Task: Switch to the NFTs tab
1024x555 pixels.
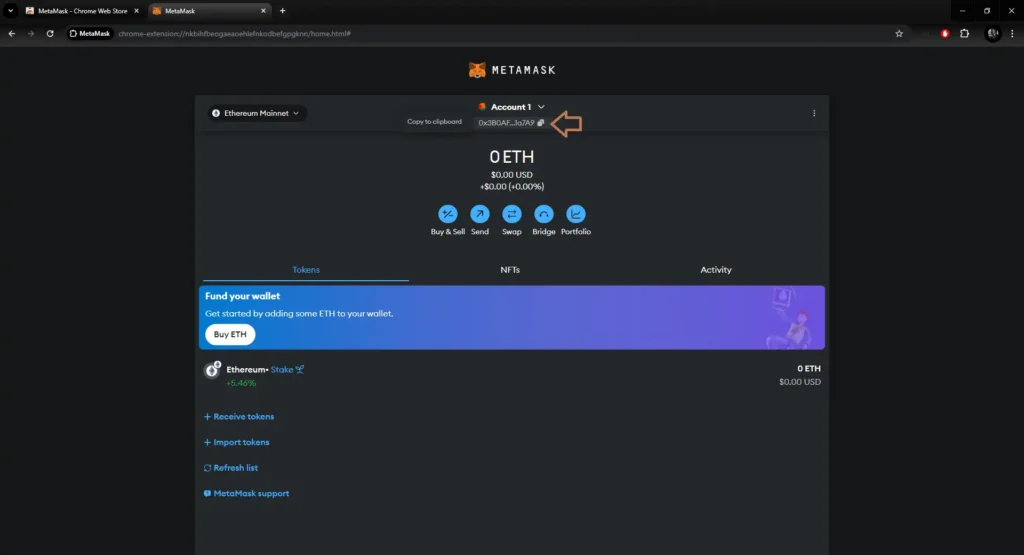Action: click(510, 270)
